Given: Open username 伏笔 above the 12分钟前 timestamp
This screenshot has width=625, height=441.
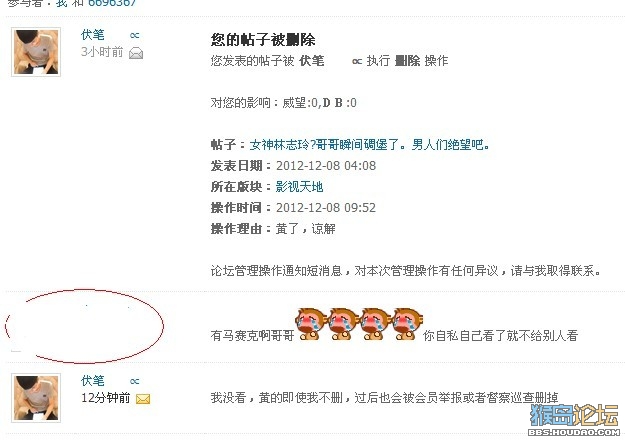Looking at the screenshot, I should tap(93, 381).
